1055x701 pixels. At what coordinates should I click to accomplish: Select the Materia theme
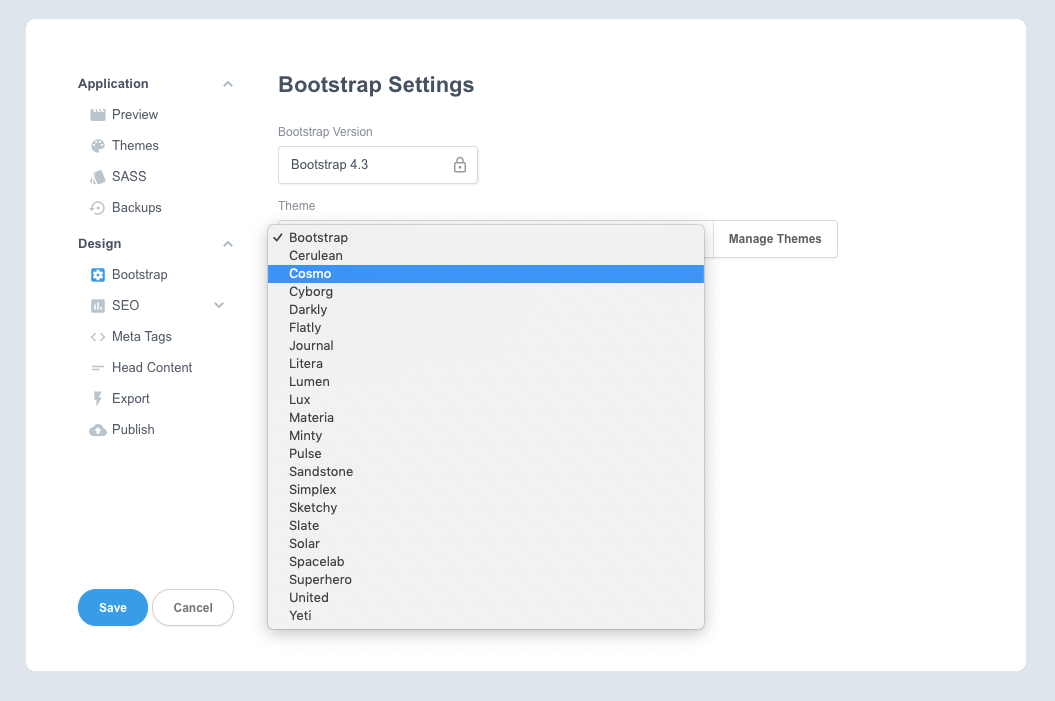click(x=486, y=418)
